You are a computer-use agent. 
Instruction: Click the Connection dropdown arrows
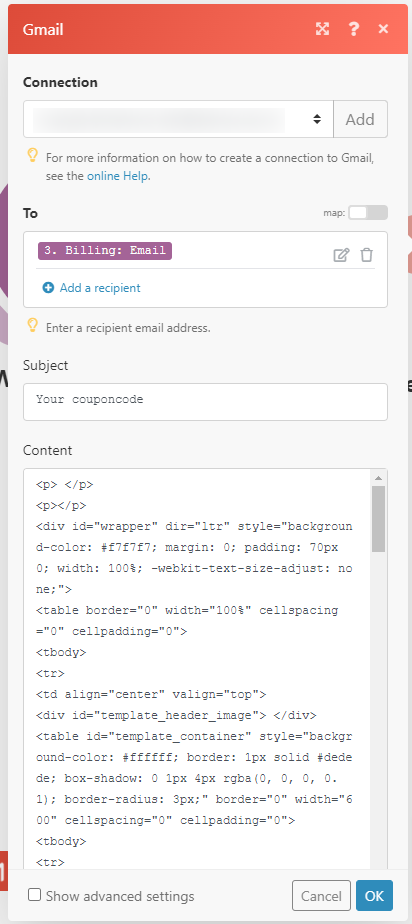pos(317,119)
